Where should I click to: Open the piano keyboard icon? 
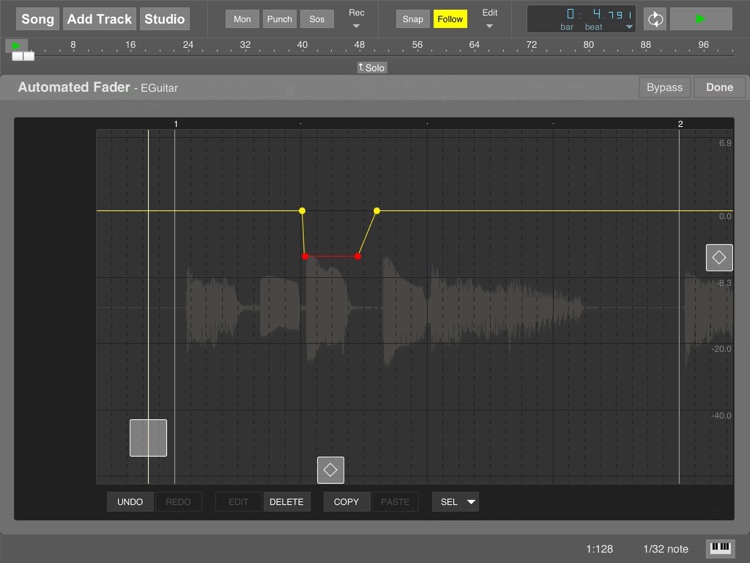pyautogui.click(x=720, y=549)
